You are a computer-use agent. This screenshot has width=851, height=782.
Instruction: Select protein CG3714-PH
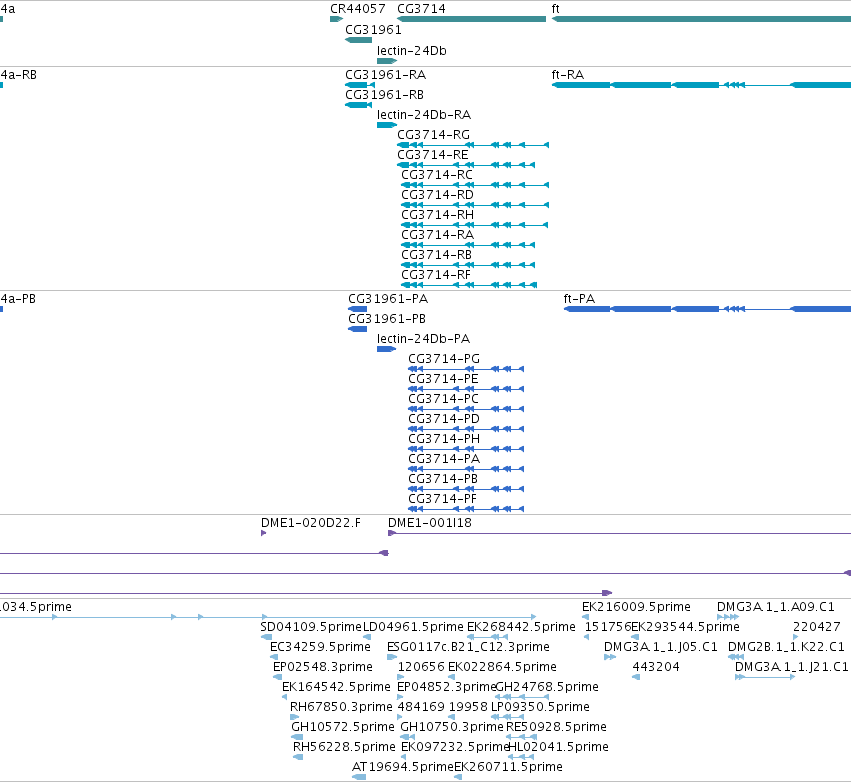(x=466, y=449)
